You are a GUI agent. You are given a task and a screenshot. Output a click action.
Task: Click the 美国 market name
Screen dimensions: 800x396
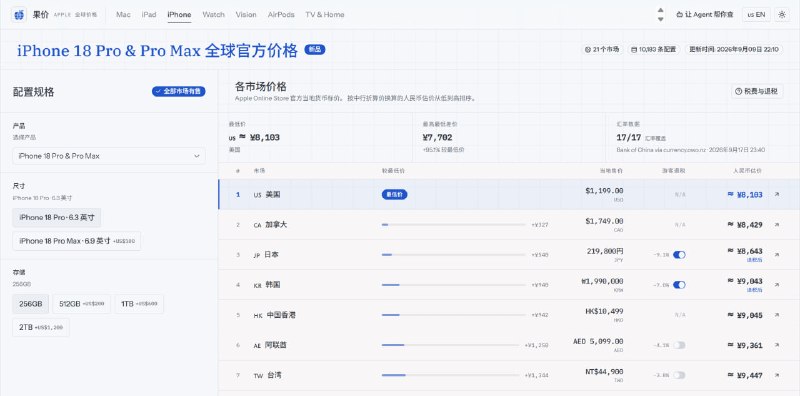[x=272, y=194]
